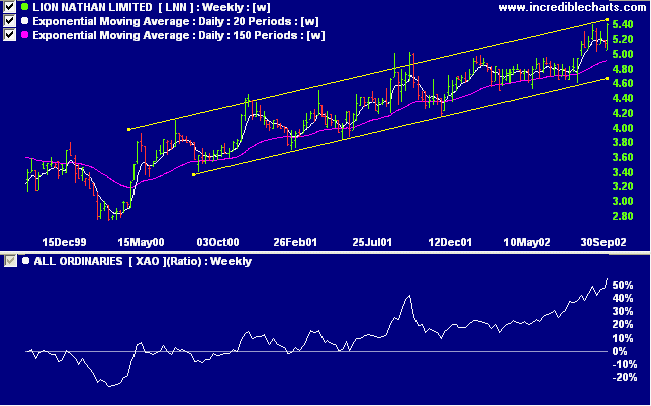Click the magenta 150 Periods EMA dot
Screen dimensions: 651x406
(24, 35)
